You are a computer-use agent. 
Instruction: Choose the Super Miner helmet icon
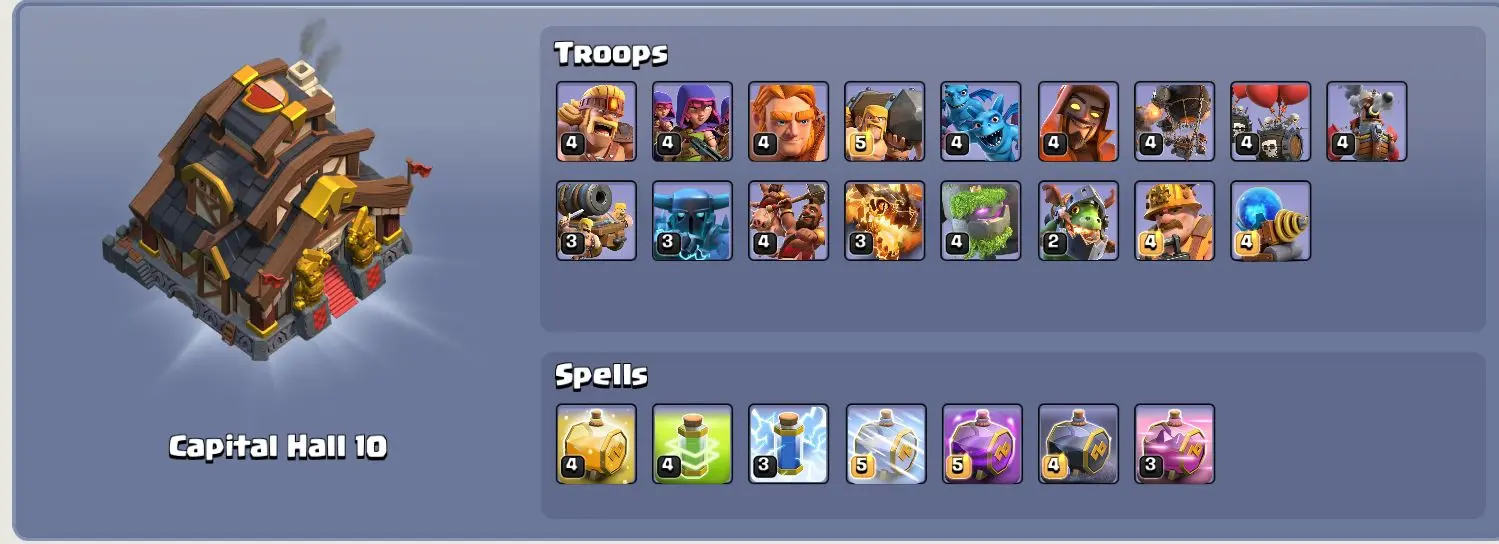[1174, 221]
